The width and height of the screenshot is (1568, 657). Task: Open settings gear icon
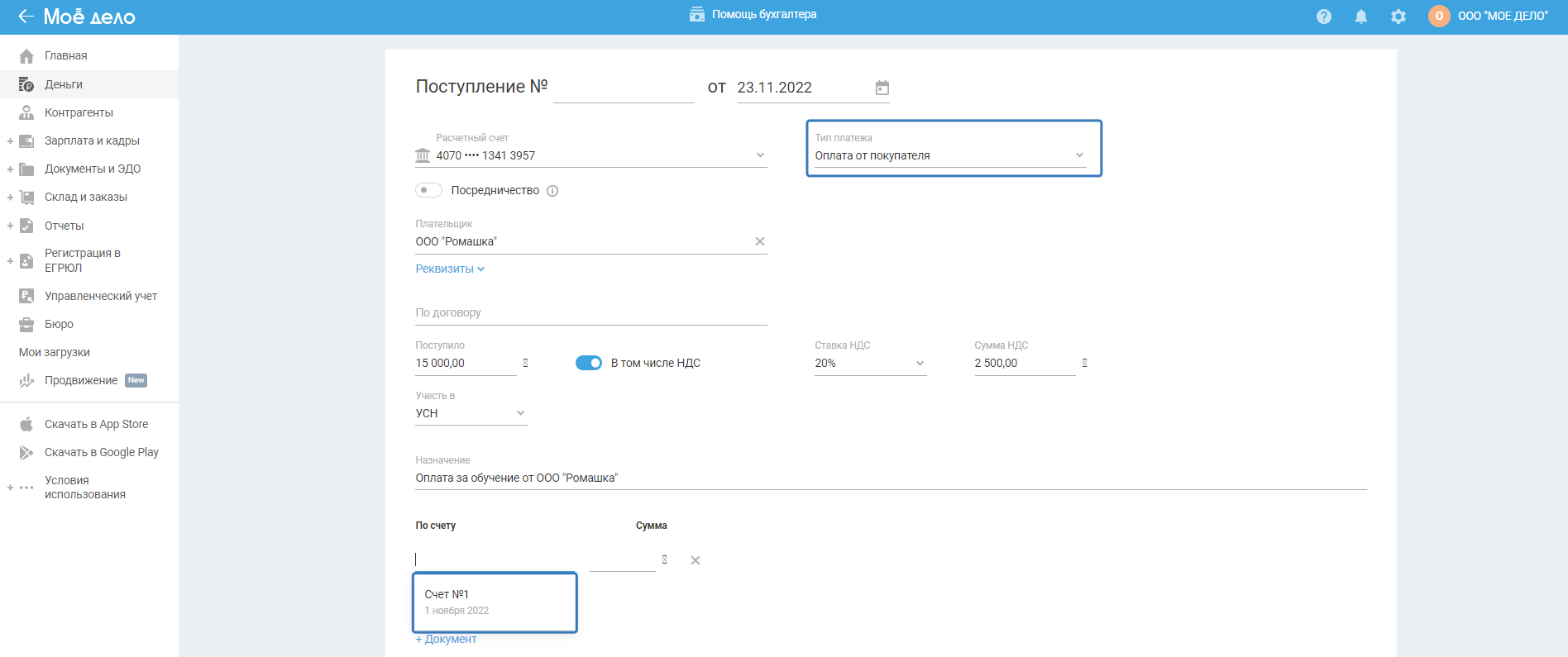tap(1398, 17)
